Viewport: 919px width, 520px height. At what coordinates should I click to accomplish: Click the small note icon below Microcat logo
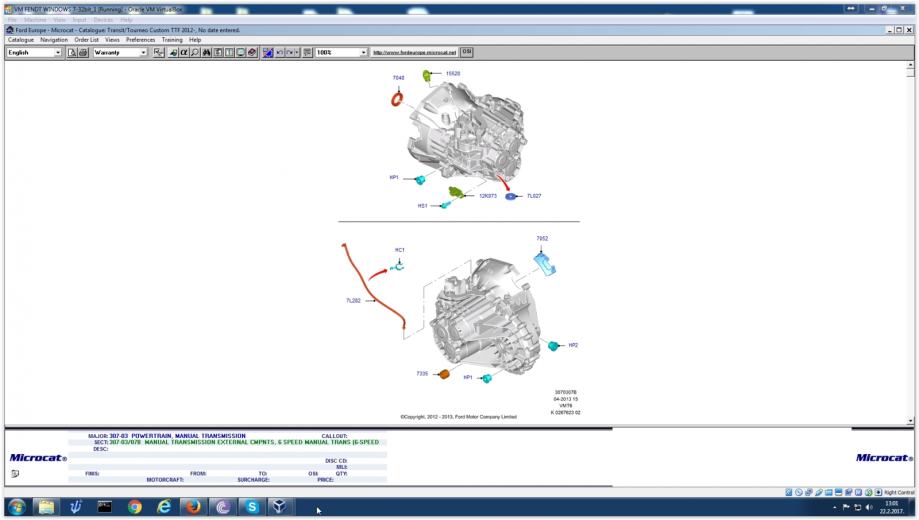click(x=15, y=474)
